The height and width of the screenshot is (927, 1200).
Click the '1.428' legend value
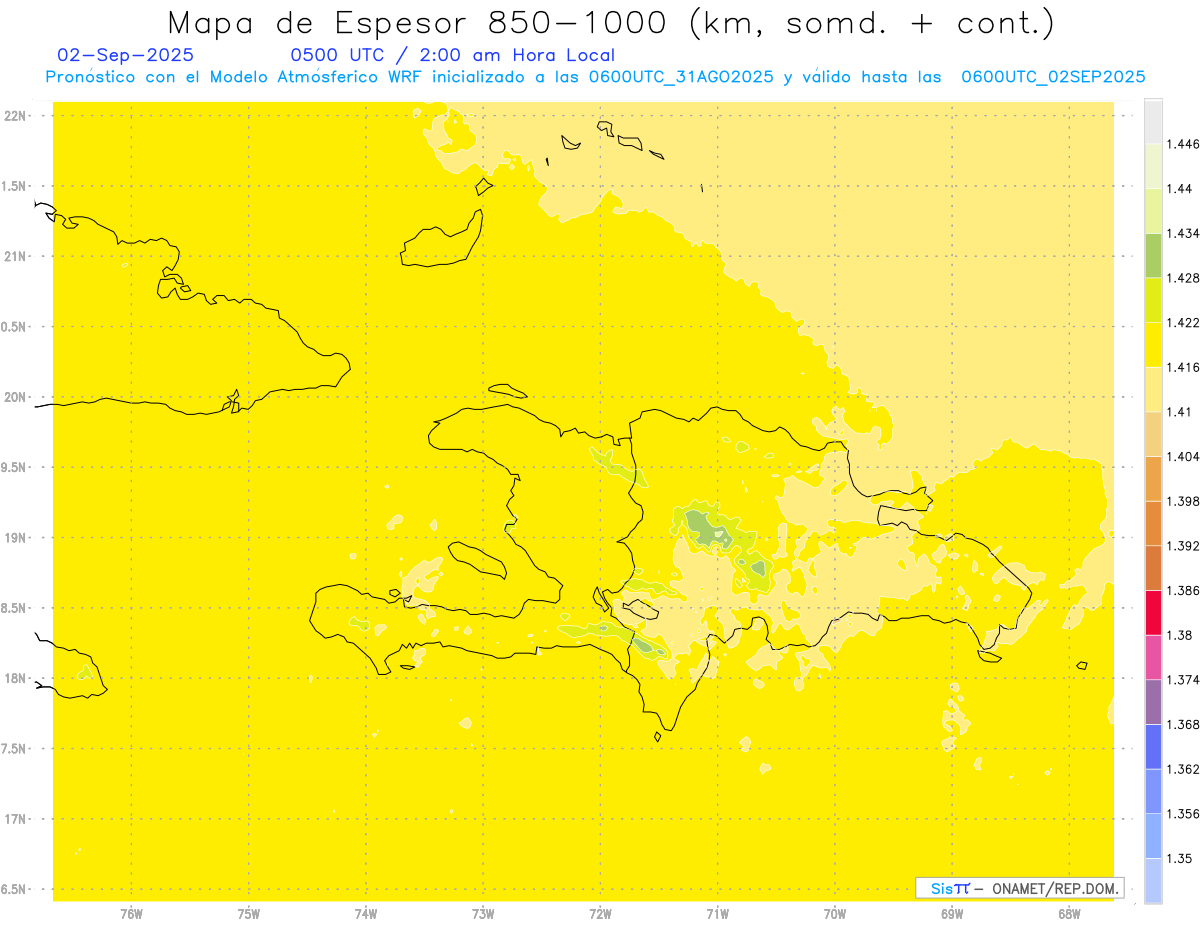(x=1182, y=278)
